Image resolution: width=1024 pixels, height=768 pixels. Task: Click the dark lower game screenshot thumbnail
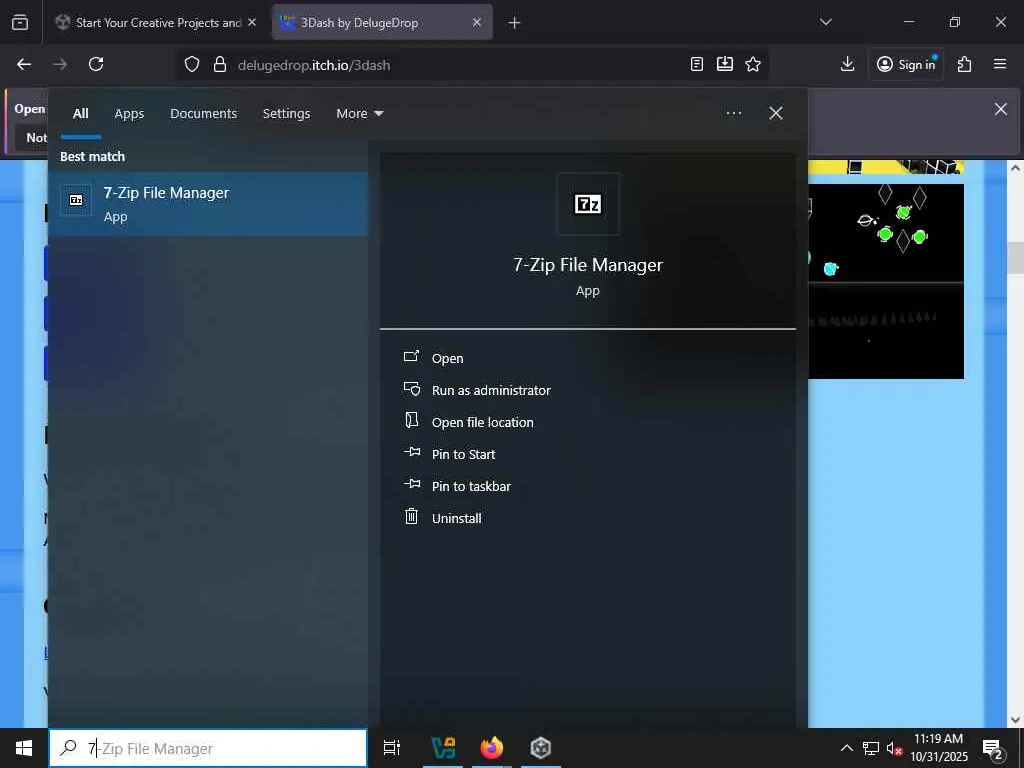pyautogui.click(x=886, y=331)
